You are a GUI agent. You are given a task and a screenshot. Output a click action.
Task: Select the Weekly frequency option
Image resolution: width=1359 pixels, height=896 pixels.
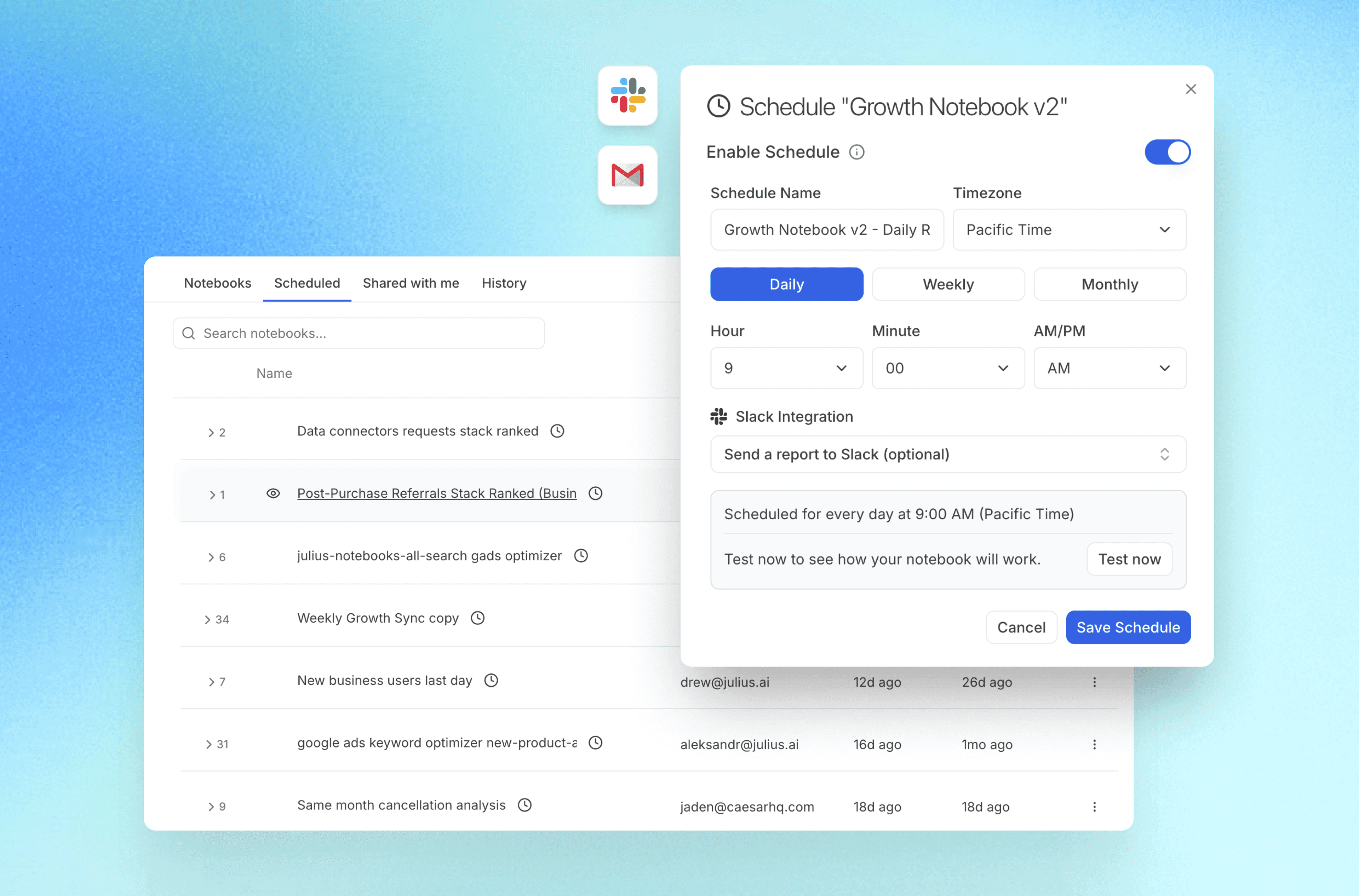(x=948, y=284)
